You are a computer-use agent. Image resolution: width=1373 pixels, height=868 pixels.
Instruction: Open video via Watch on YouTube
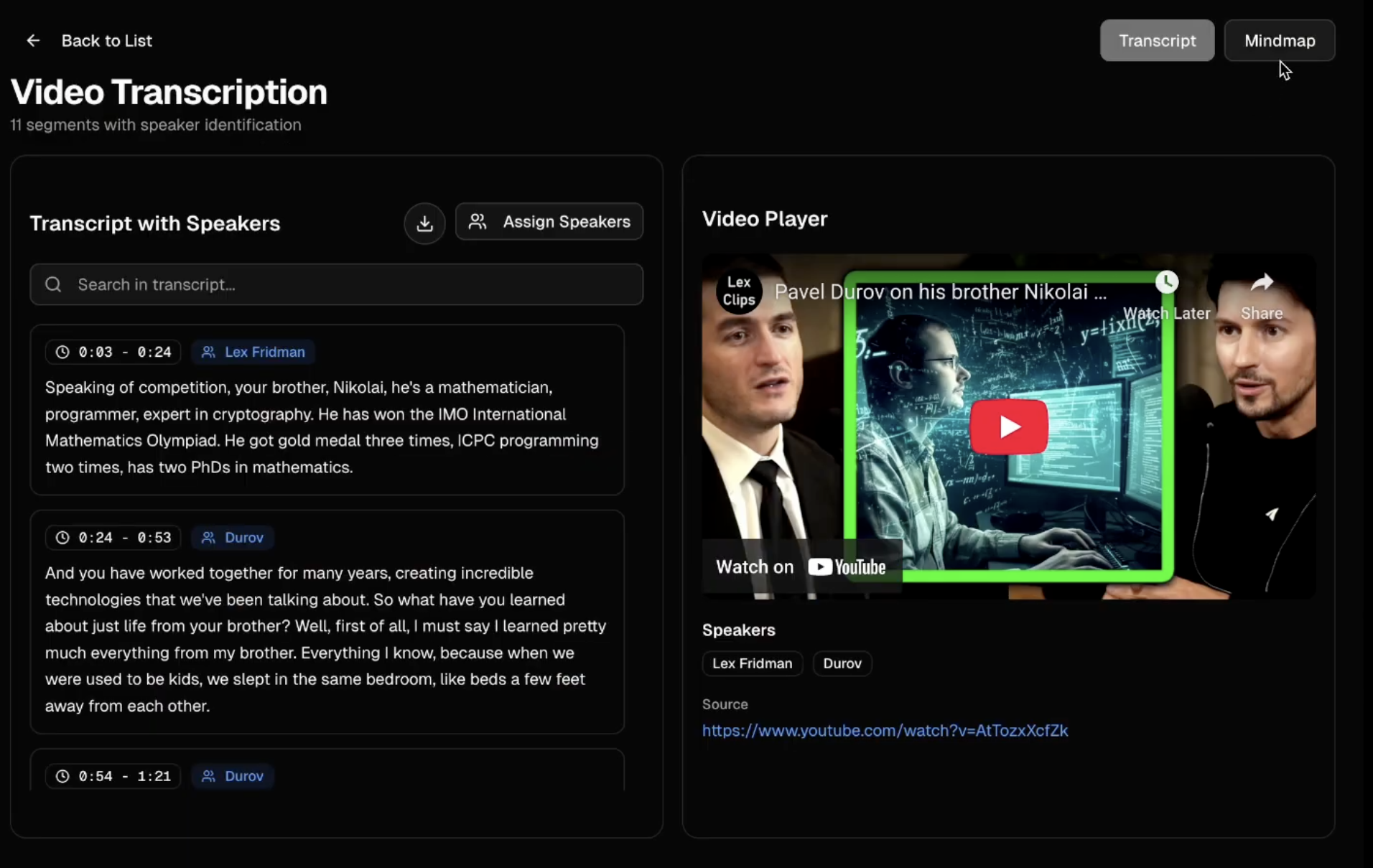click(801, 566)
